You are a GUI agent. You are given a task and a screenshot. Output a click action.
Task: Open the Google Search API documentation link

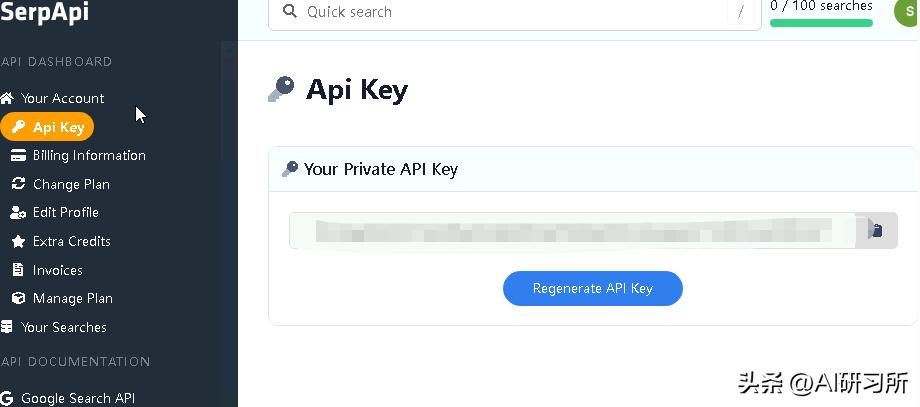[x=78, y=398]
